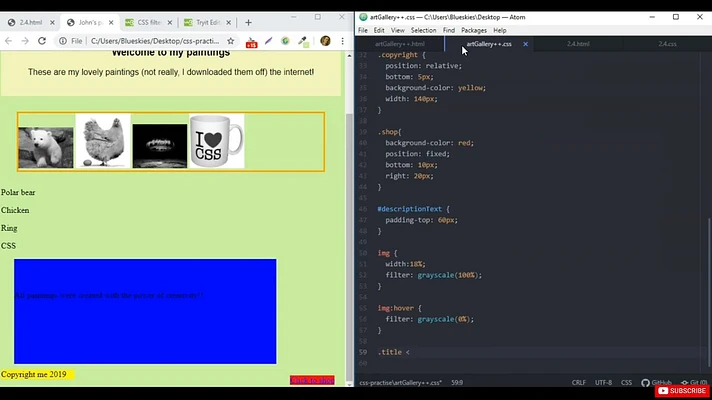Click line 59 .title in editor
The image size is (712, 400).
(x=394, y=352)
